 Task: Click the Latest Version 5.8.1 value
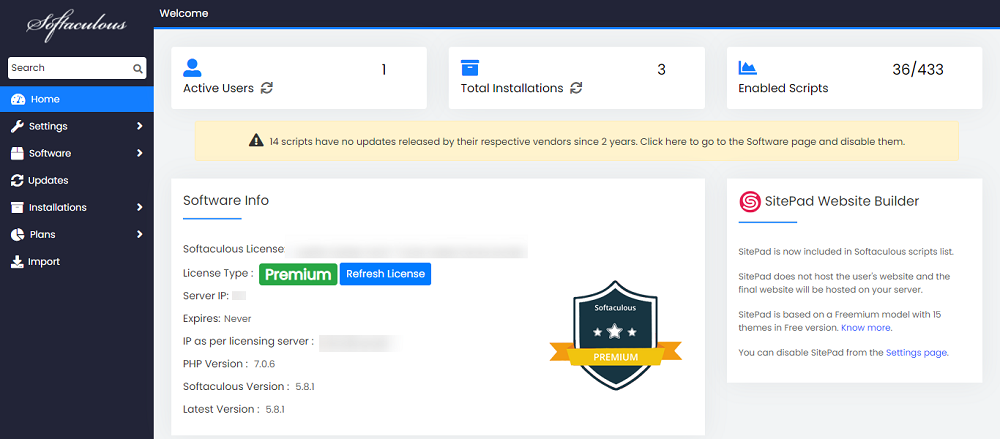coord(275,410)
